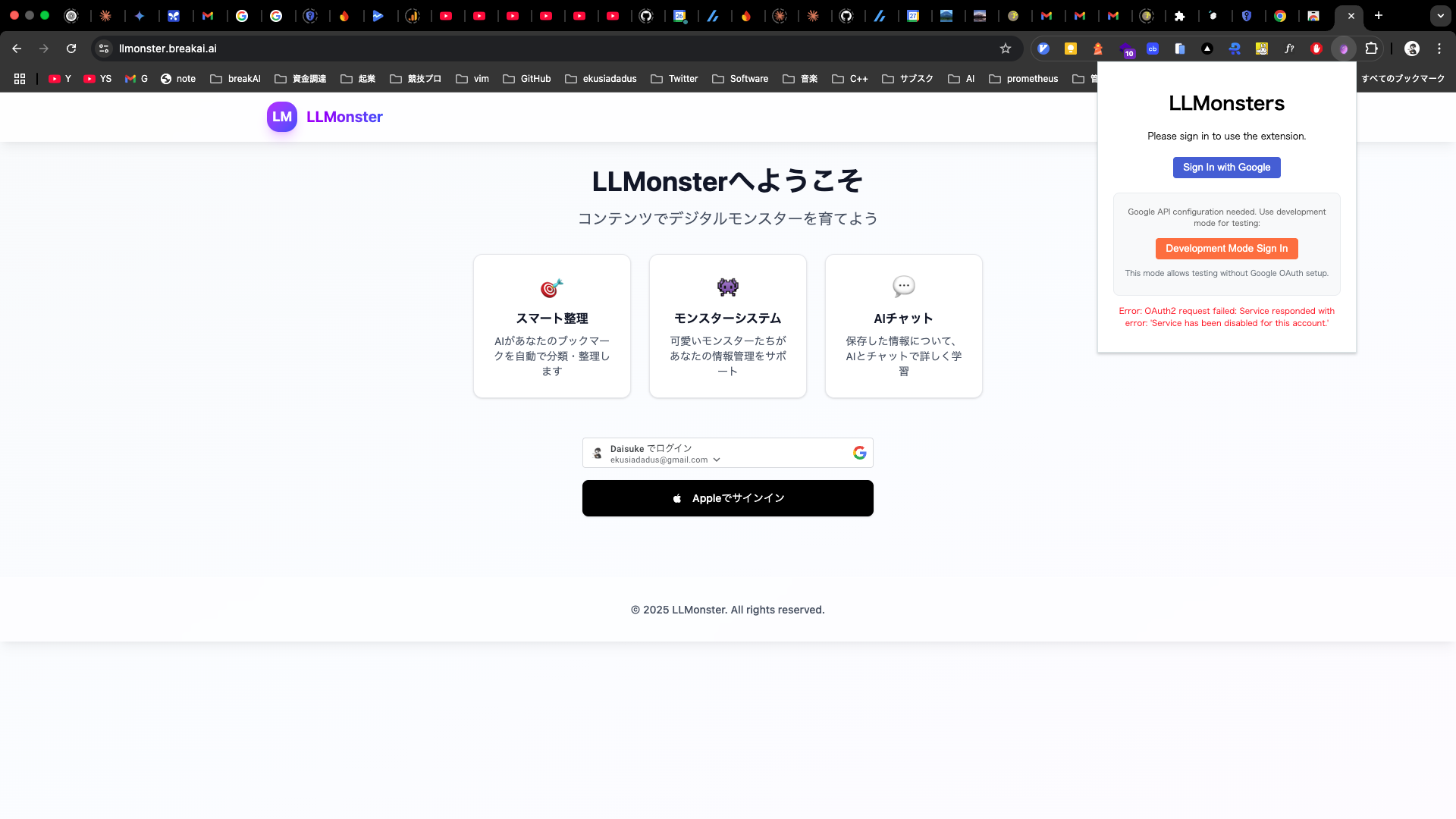The width and height of the screenshot is (1456, 819).
Task: Open the apps grid in bookmarks bar
Action: [x=20, y=79]
